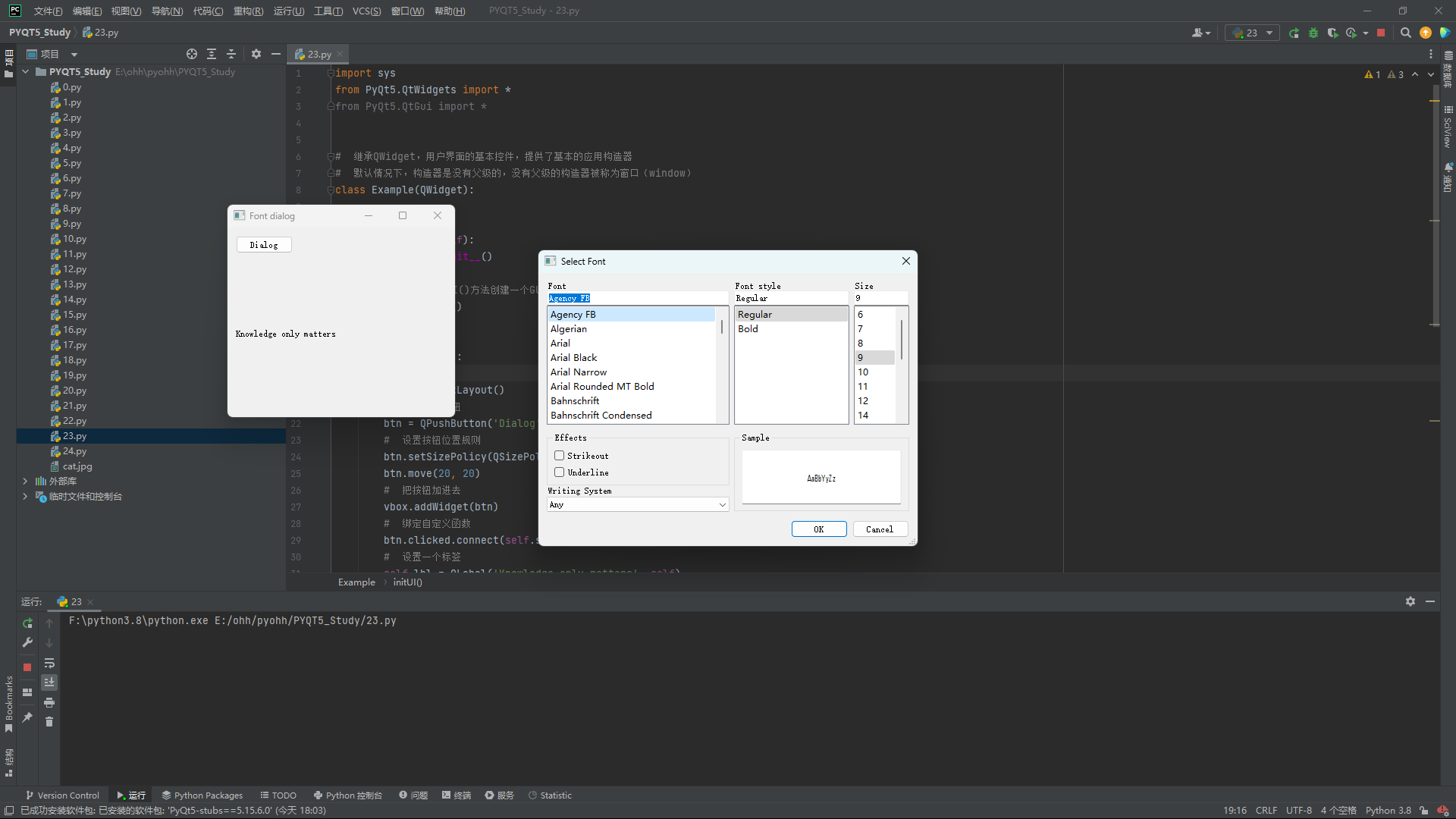Click Cancel in Select Font dialog
This screenshot has width=1456, height=819.
pyautogui.click(x=880, y=529)
